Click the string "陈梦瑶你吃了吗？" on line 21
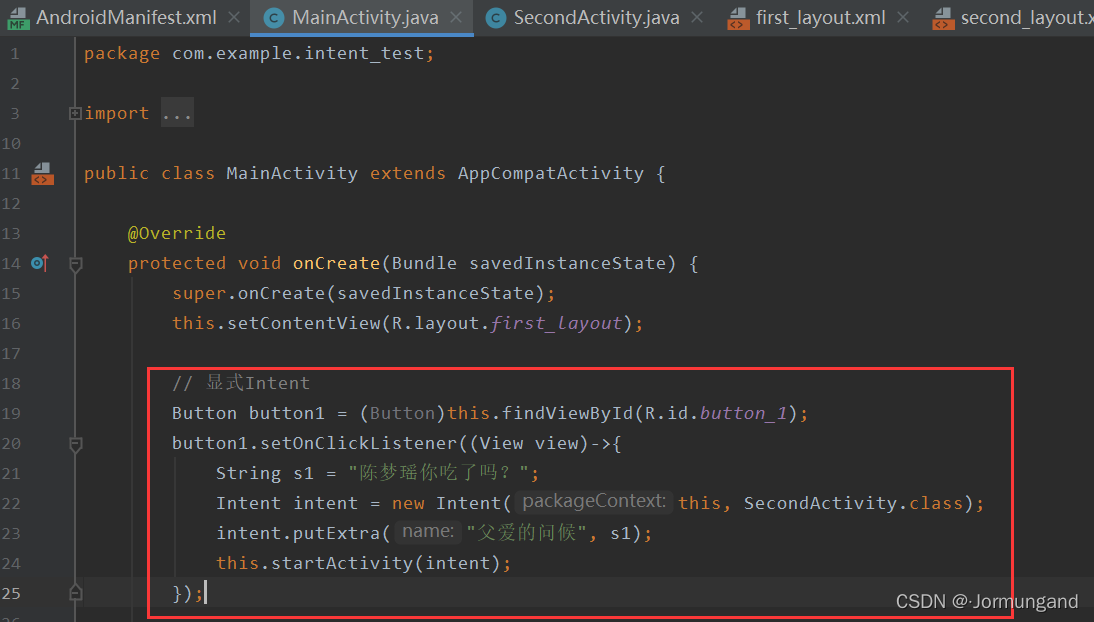The height and width of the screenshot is (622, 1094). pos(438,473)
